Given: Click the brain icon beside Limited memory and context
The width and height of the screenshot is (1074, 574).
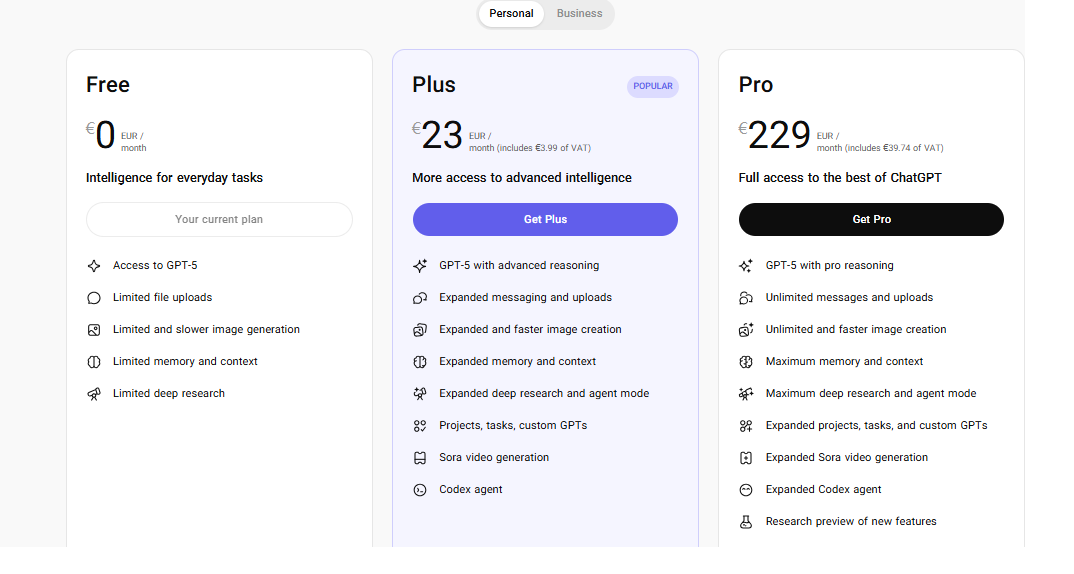Looking at the screenshot, I should 94,362.
